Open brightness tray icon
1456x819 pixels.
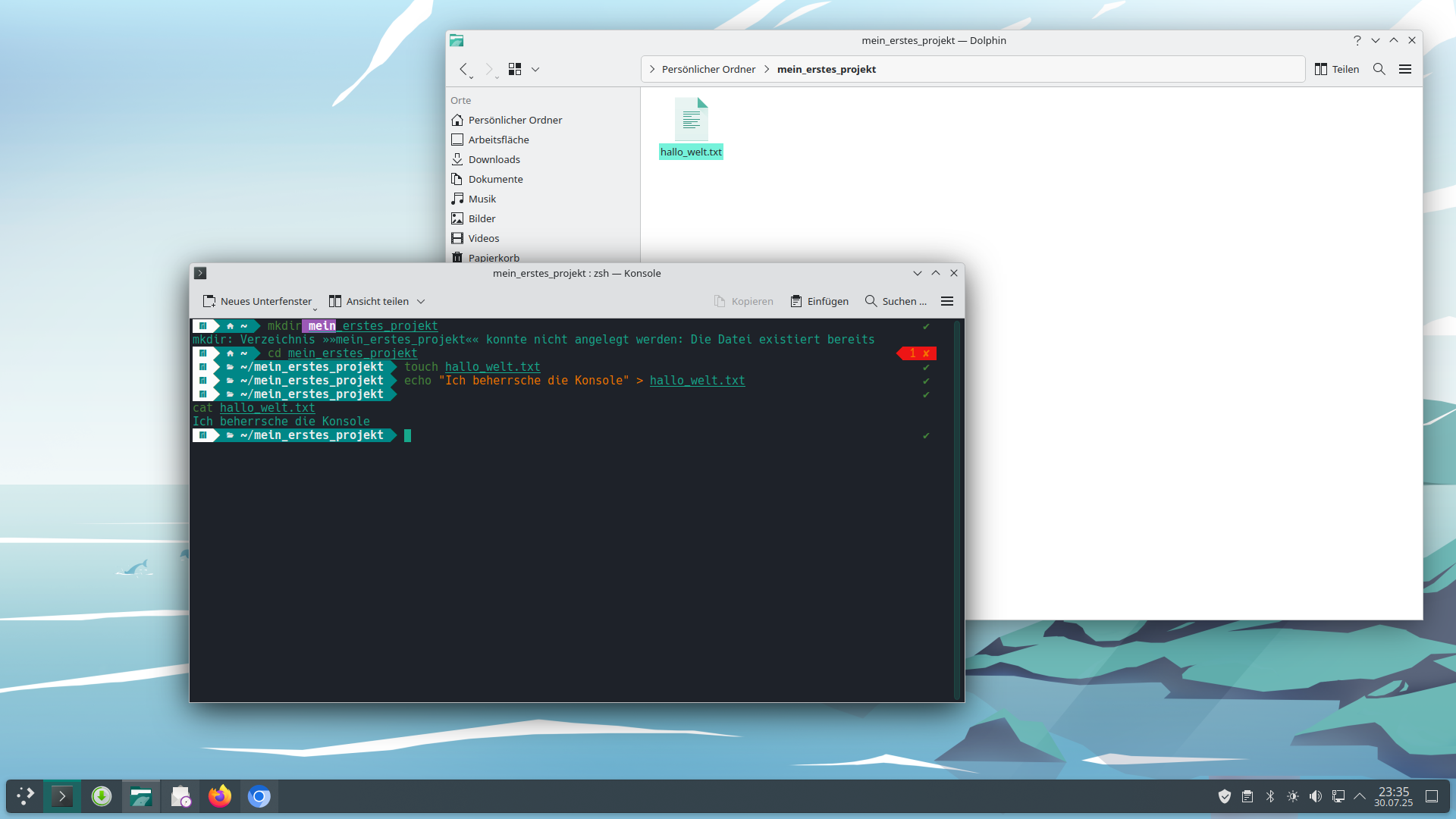pos(1293,796)
